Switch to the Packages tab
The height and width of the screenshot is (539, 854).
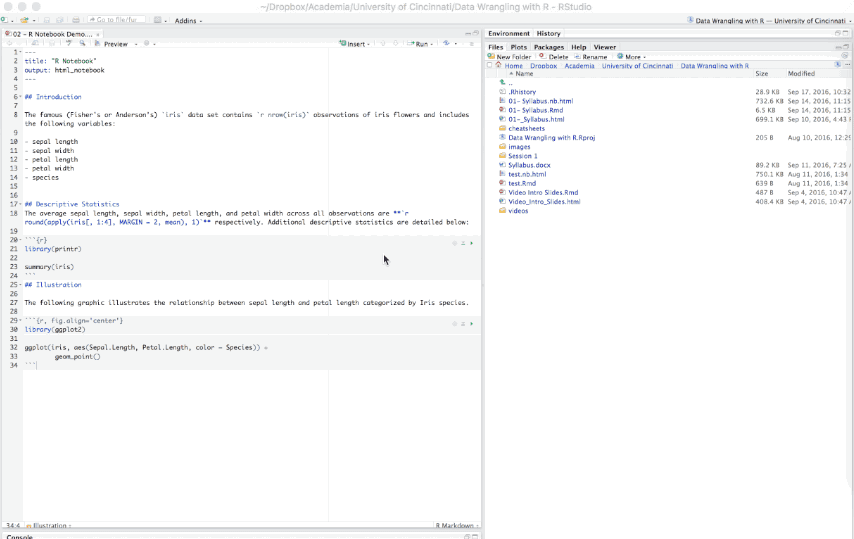548,47
